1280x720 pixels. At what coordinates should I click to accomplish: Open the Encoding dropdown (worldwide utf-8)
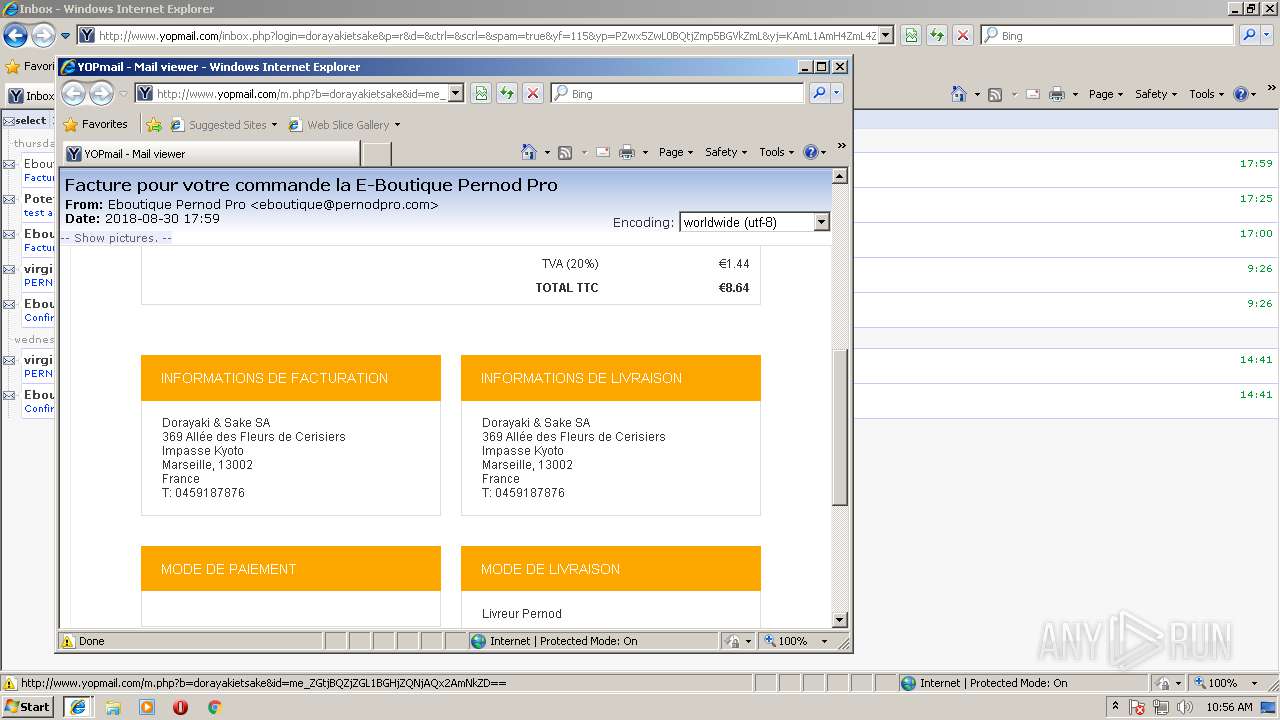pos(754,222)
